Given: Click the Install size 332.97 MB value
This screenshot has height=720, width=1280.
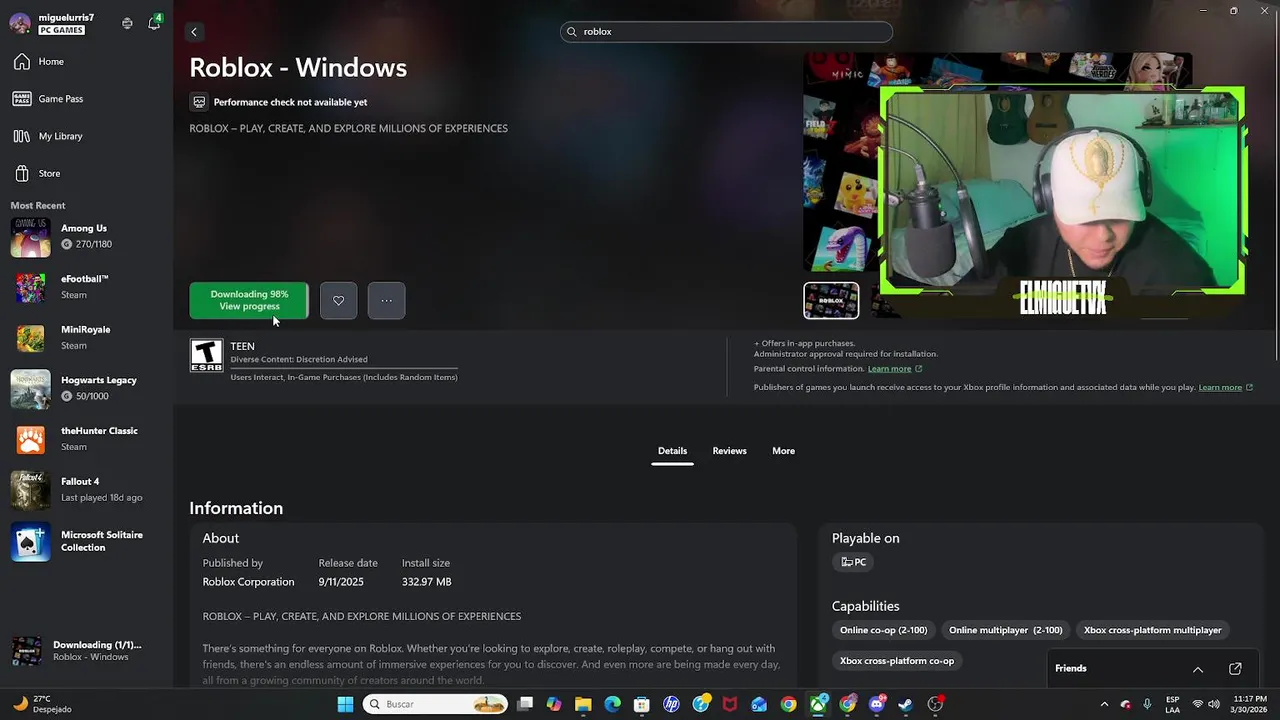Looking at the screenshot, I should (x=426, y=582).
